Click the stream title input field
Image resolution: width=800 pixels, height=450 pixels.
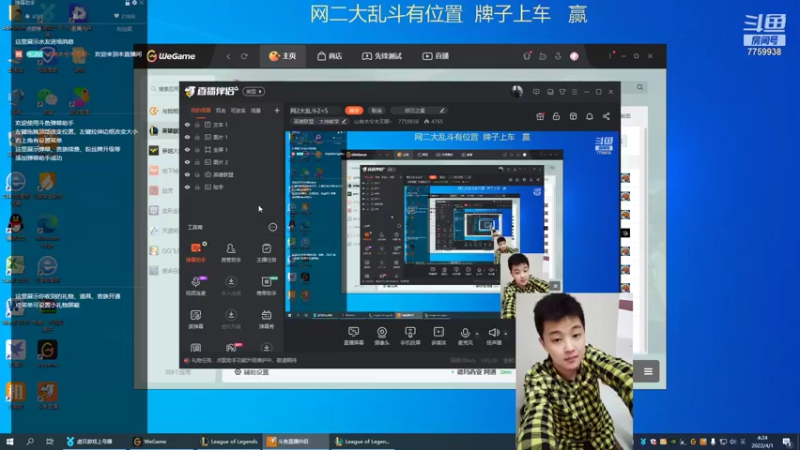[315, 110]
